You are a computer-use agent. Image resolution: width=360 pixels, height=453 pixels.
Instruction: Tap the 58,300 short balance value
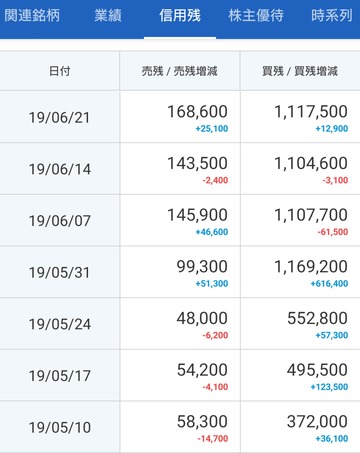pyautogui.click(x=202, y=421)
